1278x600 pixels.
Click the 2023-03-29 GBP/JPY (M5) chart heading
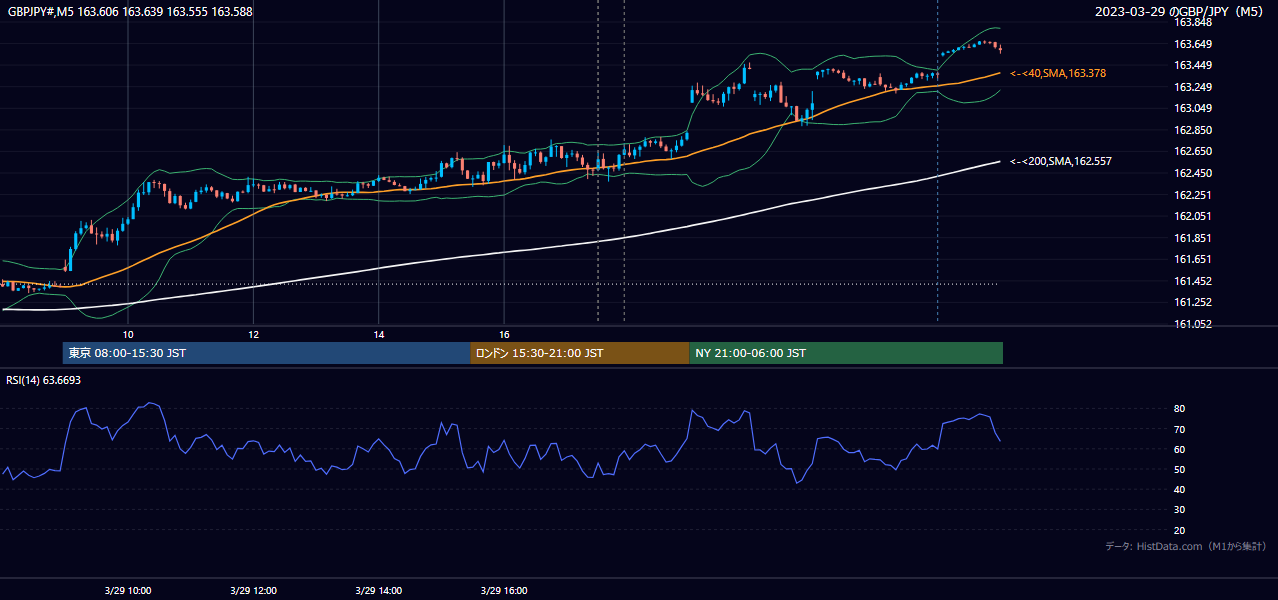(1181, 12)
